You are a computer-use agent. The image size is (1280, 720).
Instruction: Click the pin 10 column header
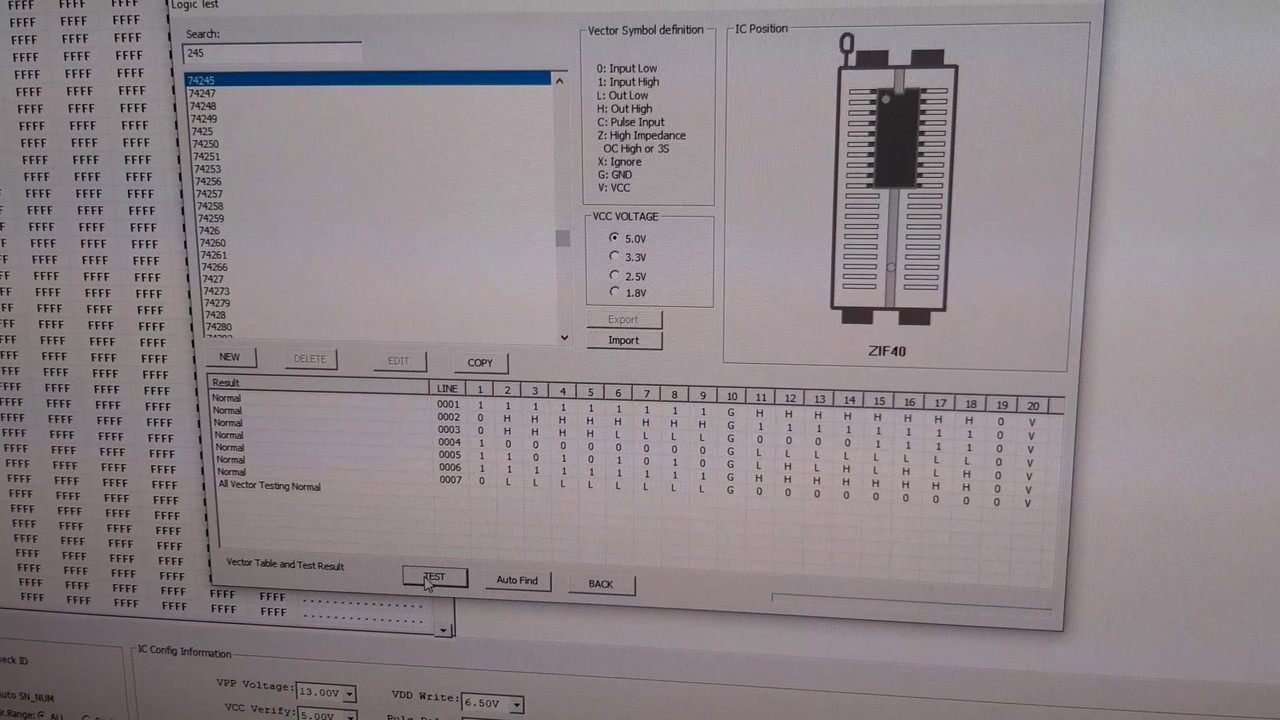732,396
